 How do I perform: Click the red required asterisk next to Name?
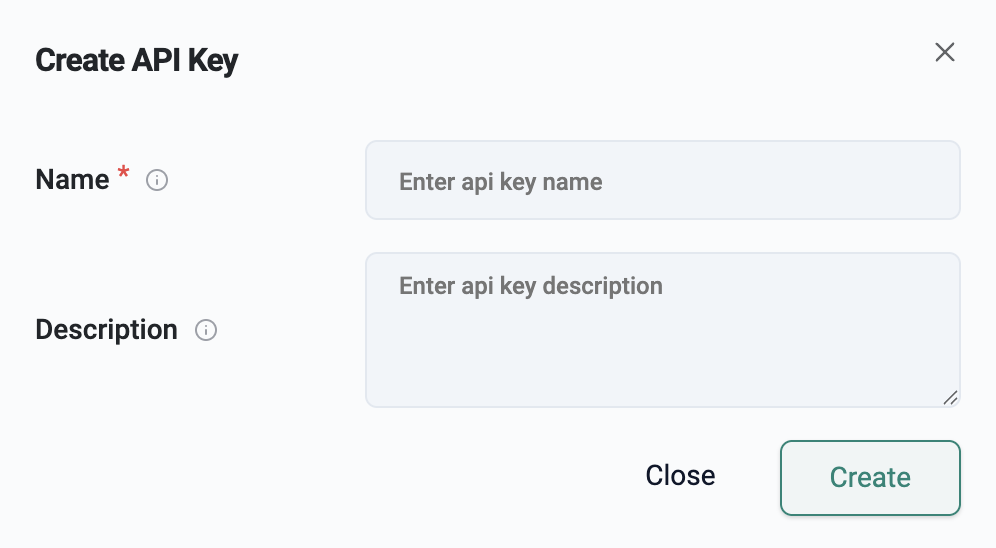pyautogui.click(x=124, y=176)
